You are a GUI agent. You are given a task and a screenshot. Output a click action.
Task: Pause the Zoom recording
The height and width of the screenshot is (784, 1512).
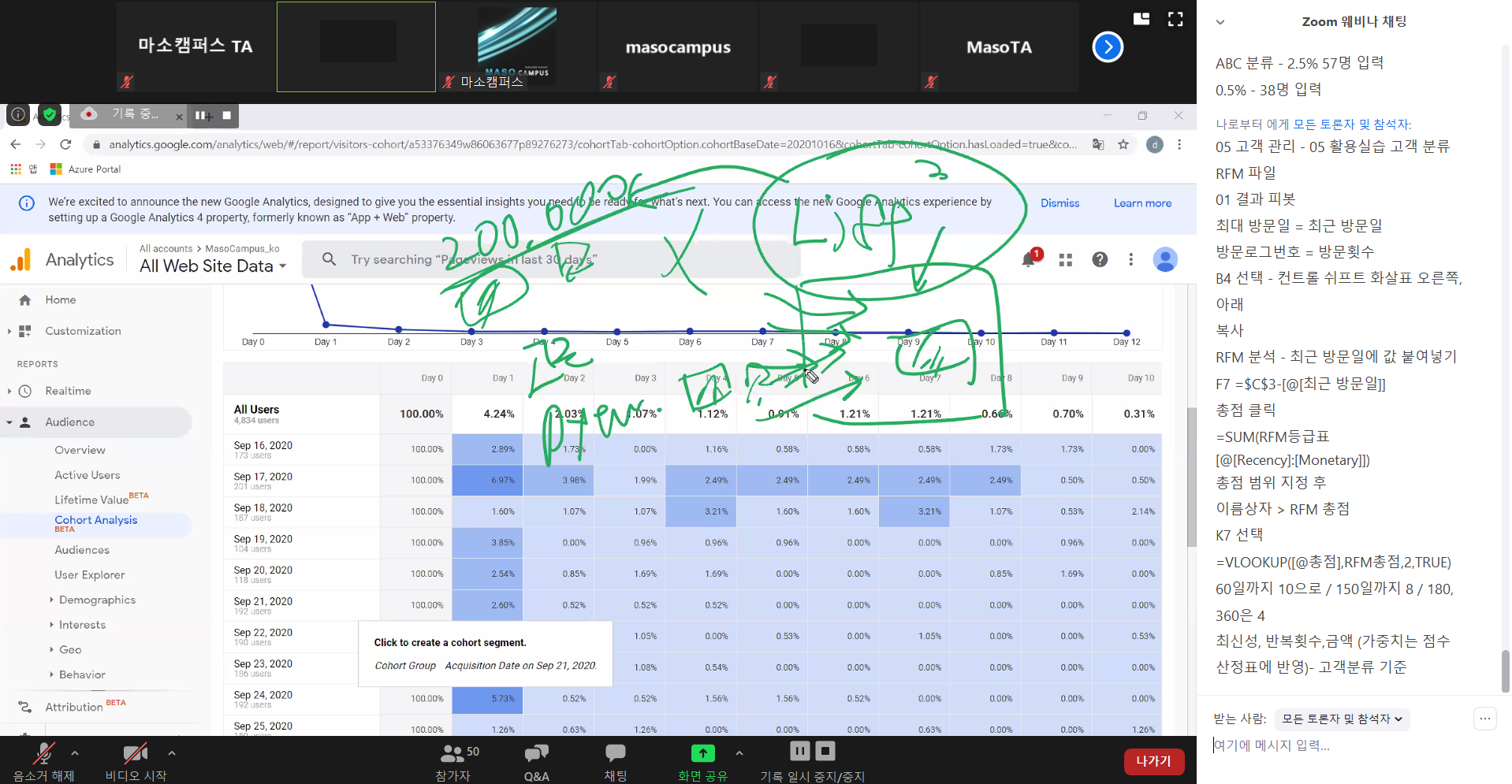click(799, 751)
